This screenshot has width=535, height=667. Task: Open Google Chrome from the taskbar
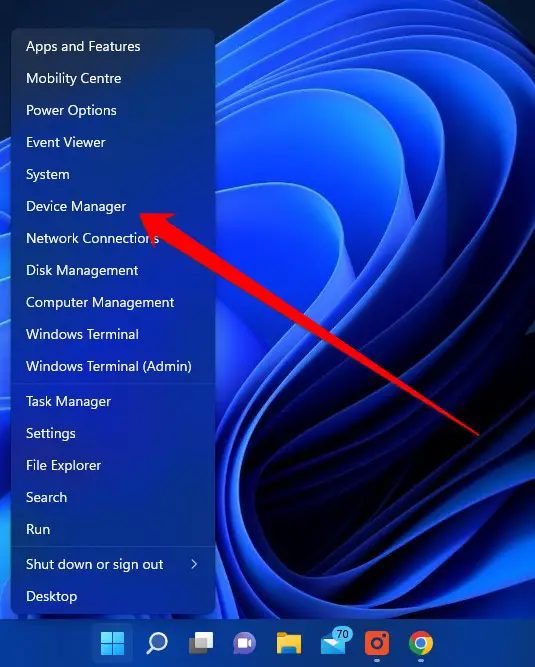click(421, 643)
